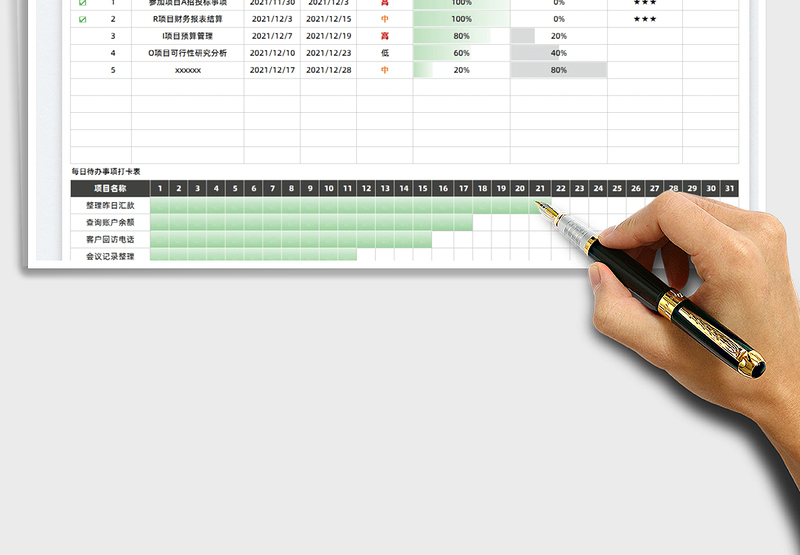Click the 查询账户余额 row label

click(110, 223)
